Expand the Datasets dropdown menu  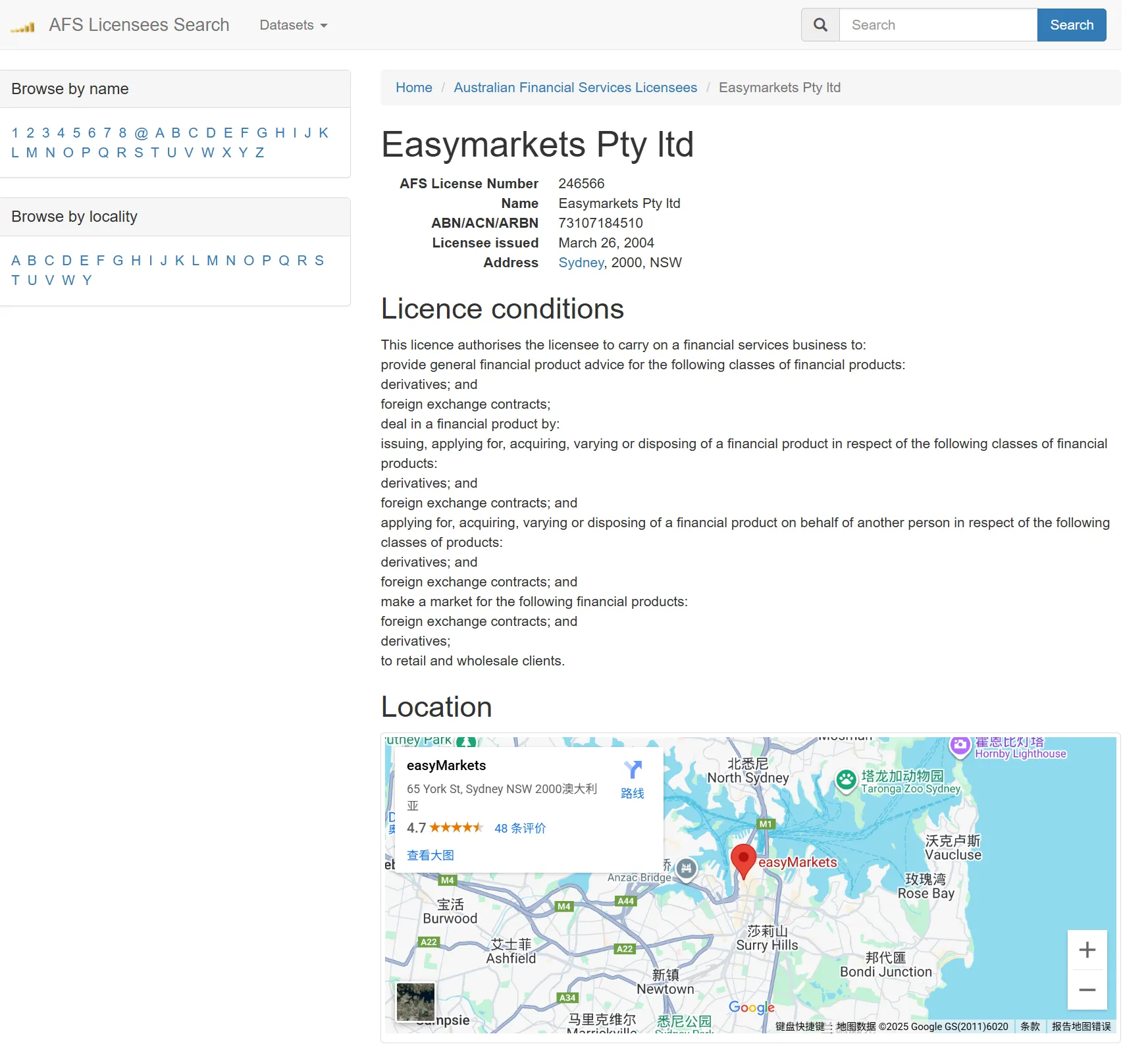pos(293,25)
